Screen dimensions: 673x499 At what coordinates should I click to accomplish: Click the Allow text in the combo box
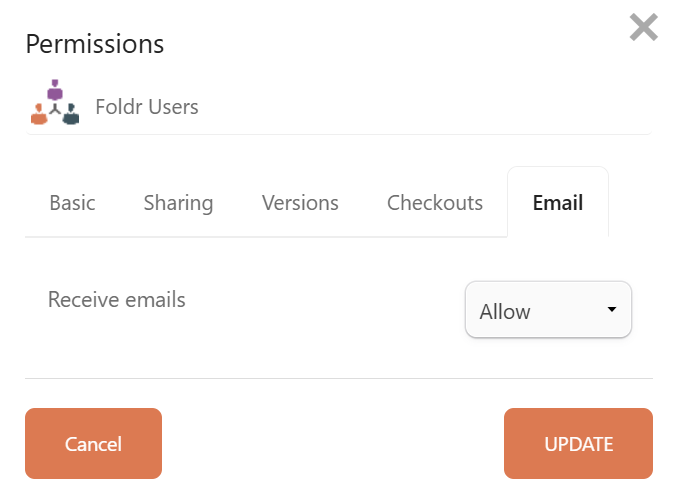click(505, 311)
